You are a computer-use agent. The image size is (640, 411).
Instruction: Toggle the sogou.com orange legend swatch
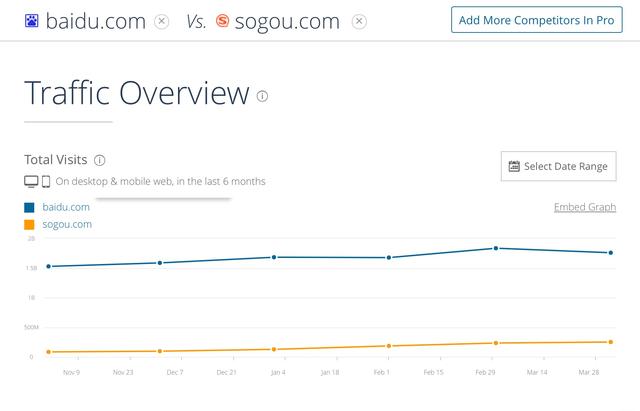[x=29, y=224]
